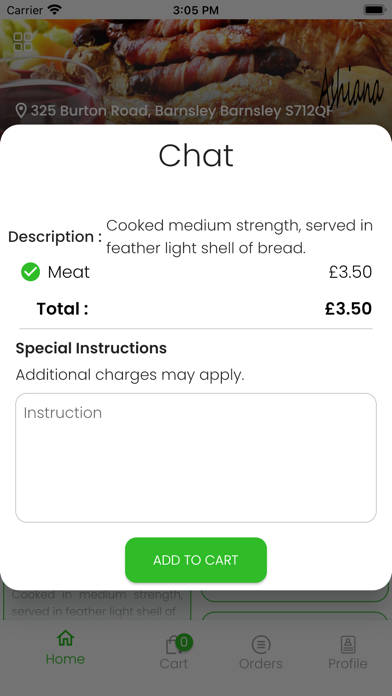Switch to the Home tab

(x=65, y=648)
